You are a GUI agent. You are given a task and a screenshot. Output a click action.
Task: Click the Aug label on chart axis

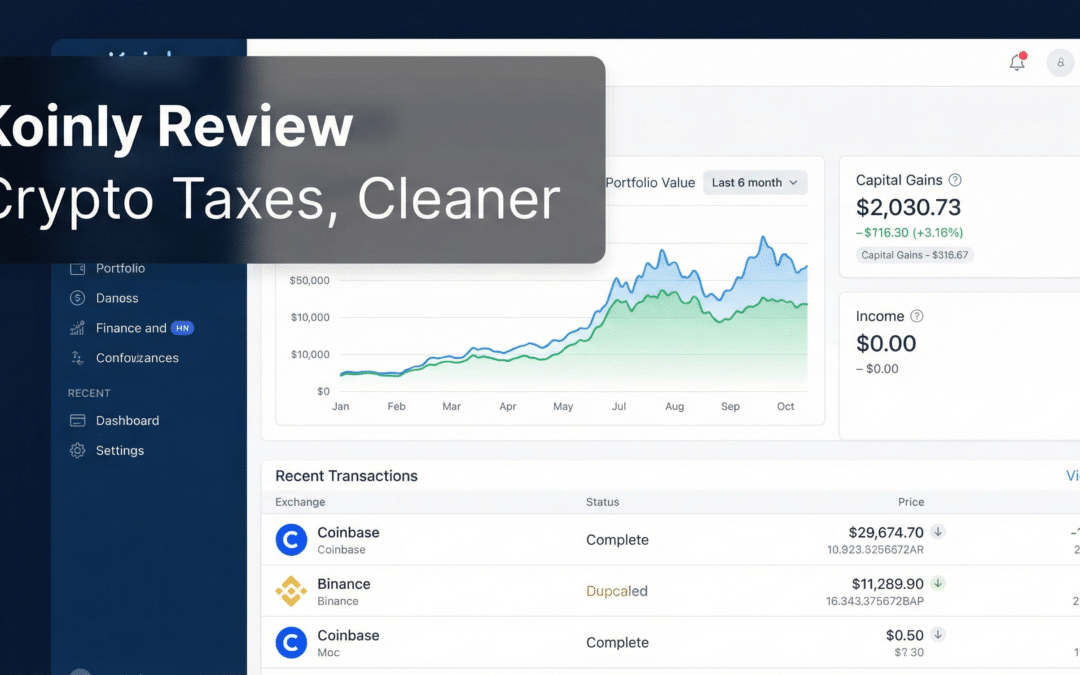(x=674, y=406)
